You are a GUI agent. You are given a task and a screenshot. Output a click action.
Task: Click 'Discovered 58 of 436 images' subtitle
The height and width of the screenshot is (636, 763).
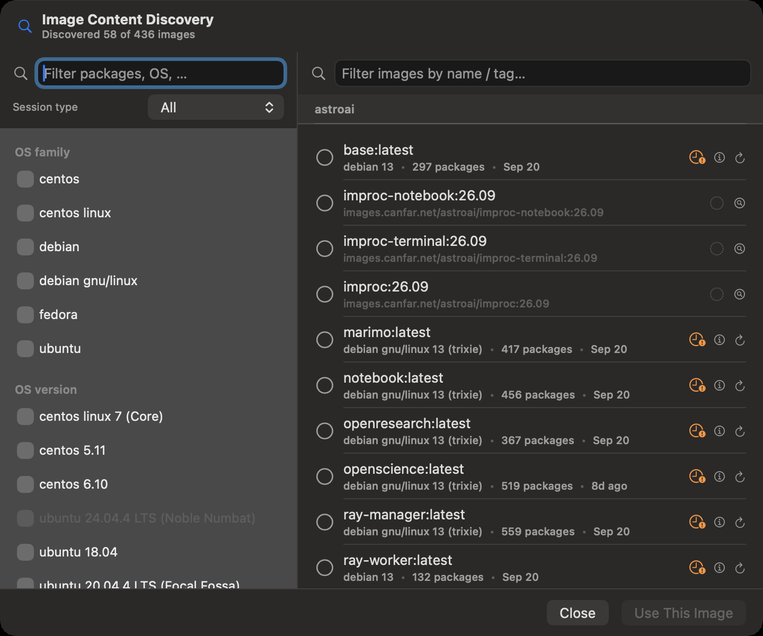tap(118, 35)
